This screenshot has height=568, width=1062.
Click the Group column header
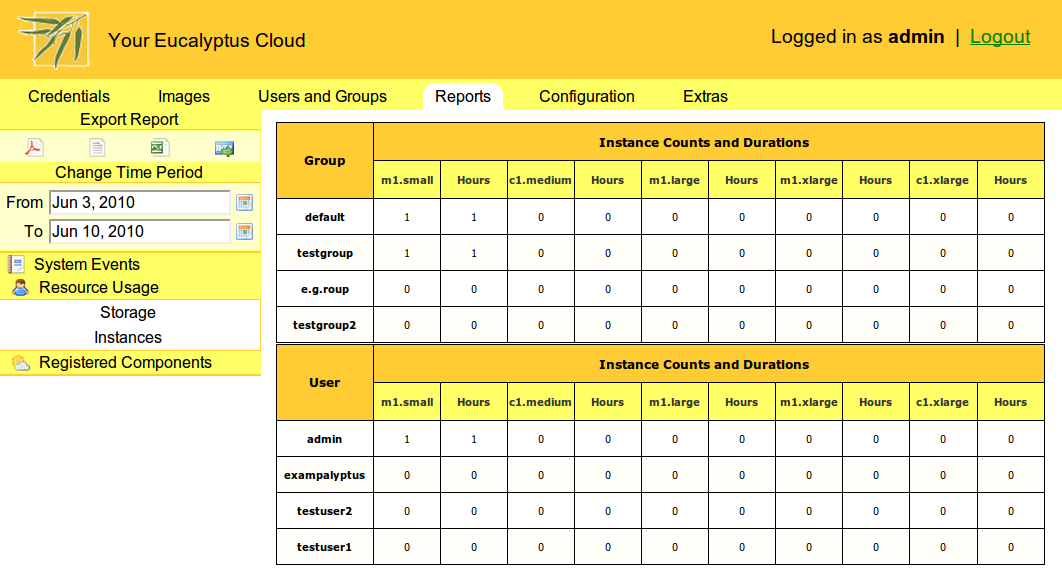tap(324, 160)
